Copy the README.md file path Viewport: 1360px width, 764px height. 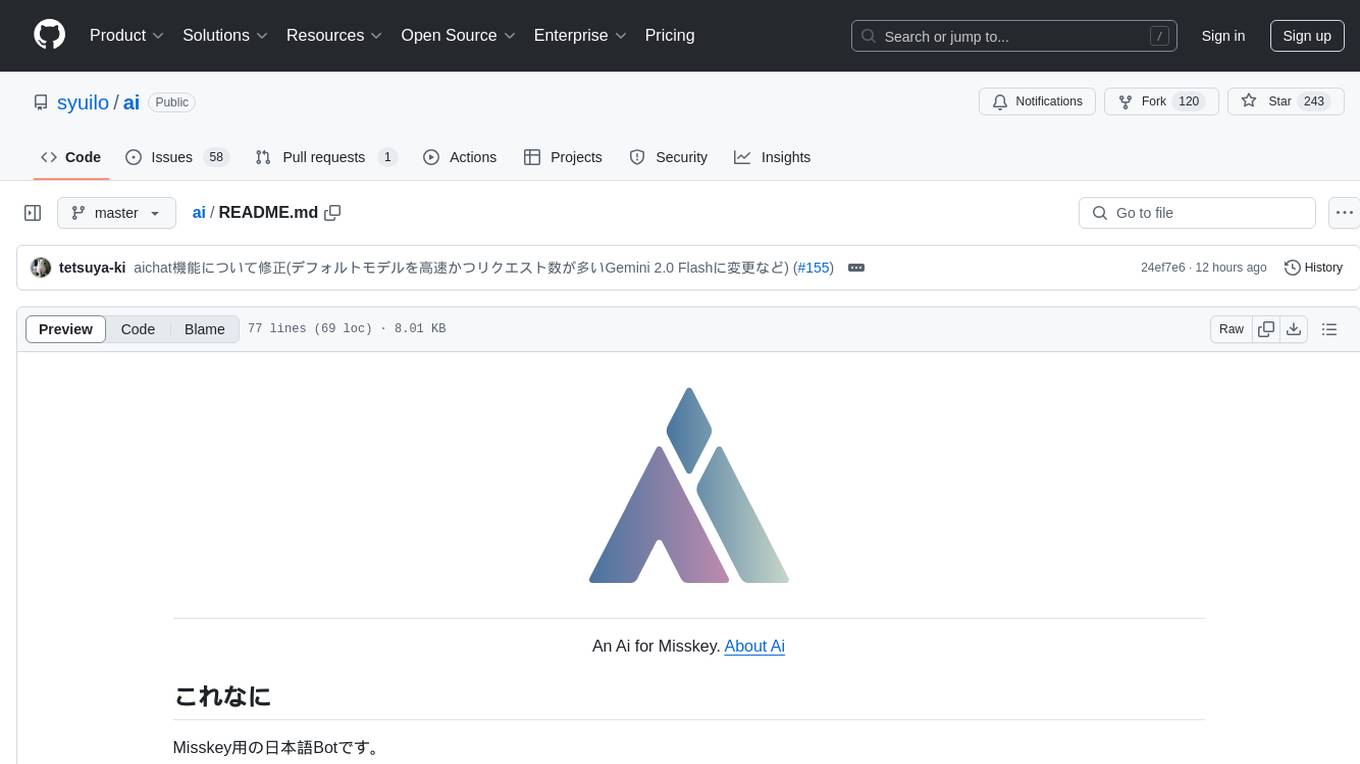pos(333,212)
